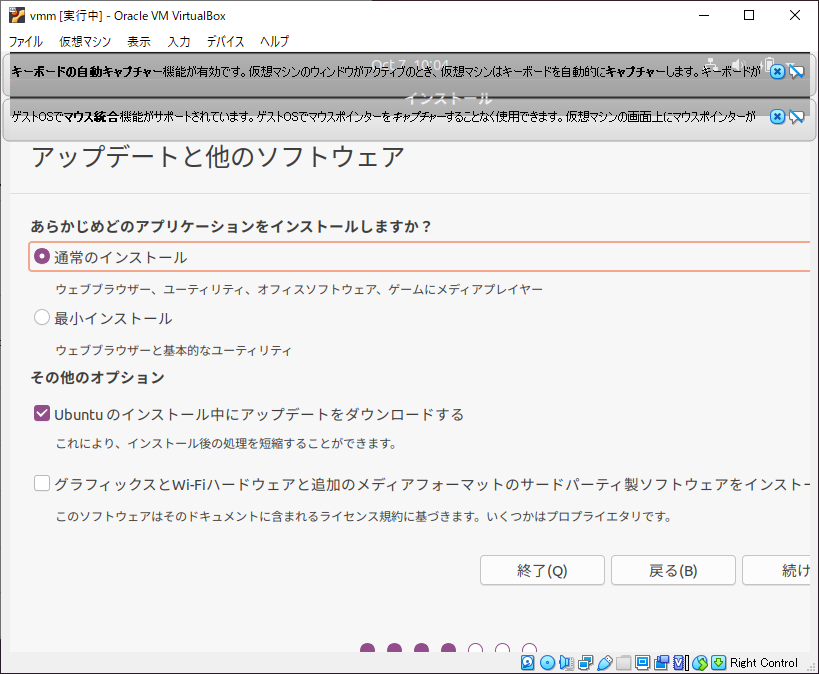Click the mouse integration status icon
The width and height of the screenshot is (819, 674).
click(700, 663)
